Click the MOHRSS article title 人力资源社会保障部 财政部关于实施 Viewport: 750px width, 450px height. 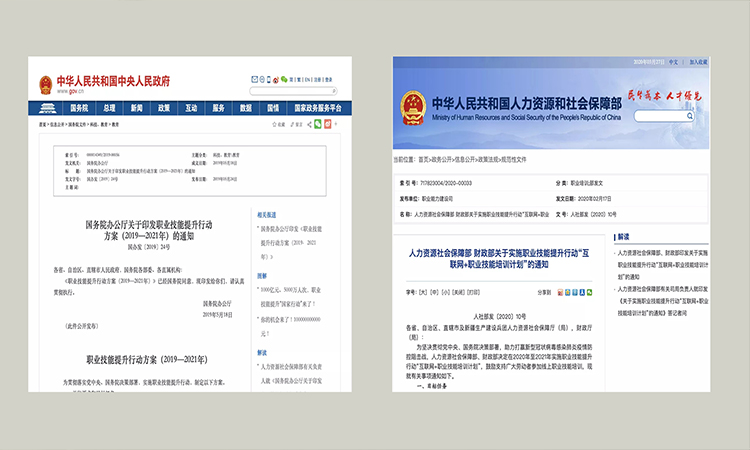(499, 259)
